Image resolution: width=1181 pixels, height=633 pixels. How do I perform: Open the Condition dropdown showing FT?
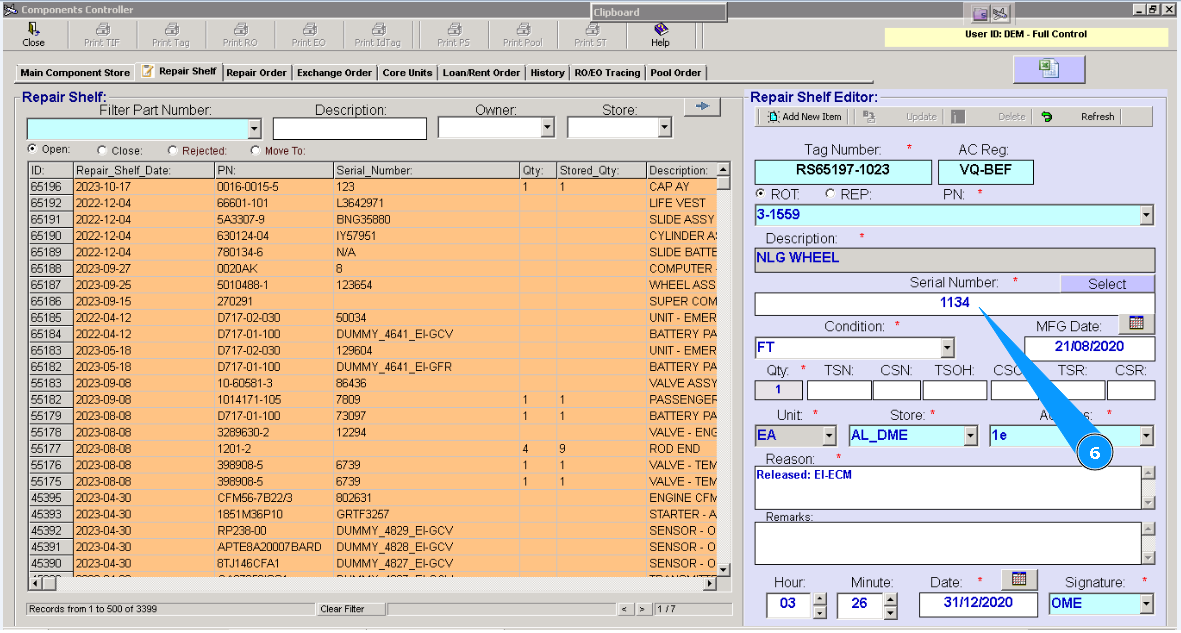(947, 349)
